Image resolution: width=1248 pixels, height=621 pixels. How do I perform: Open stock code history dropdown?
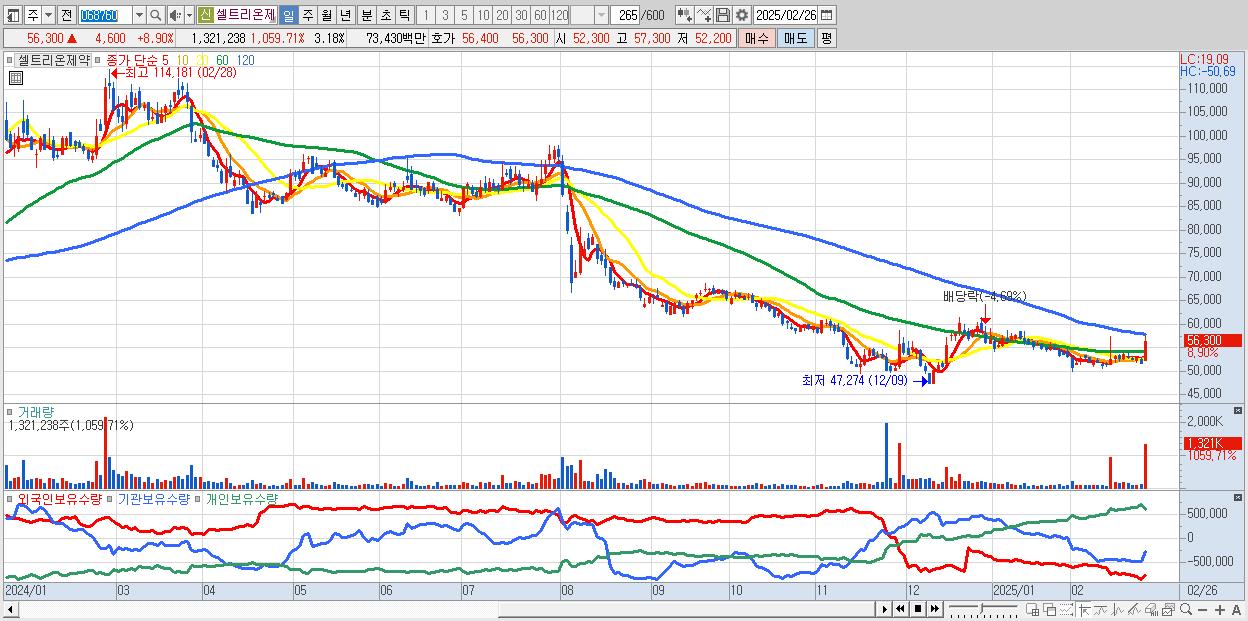[x=139, y=15]
